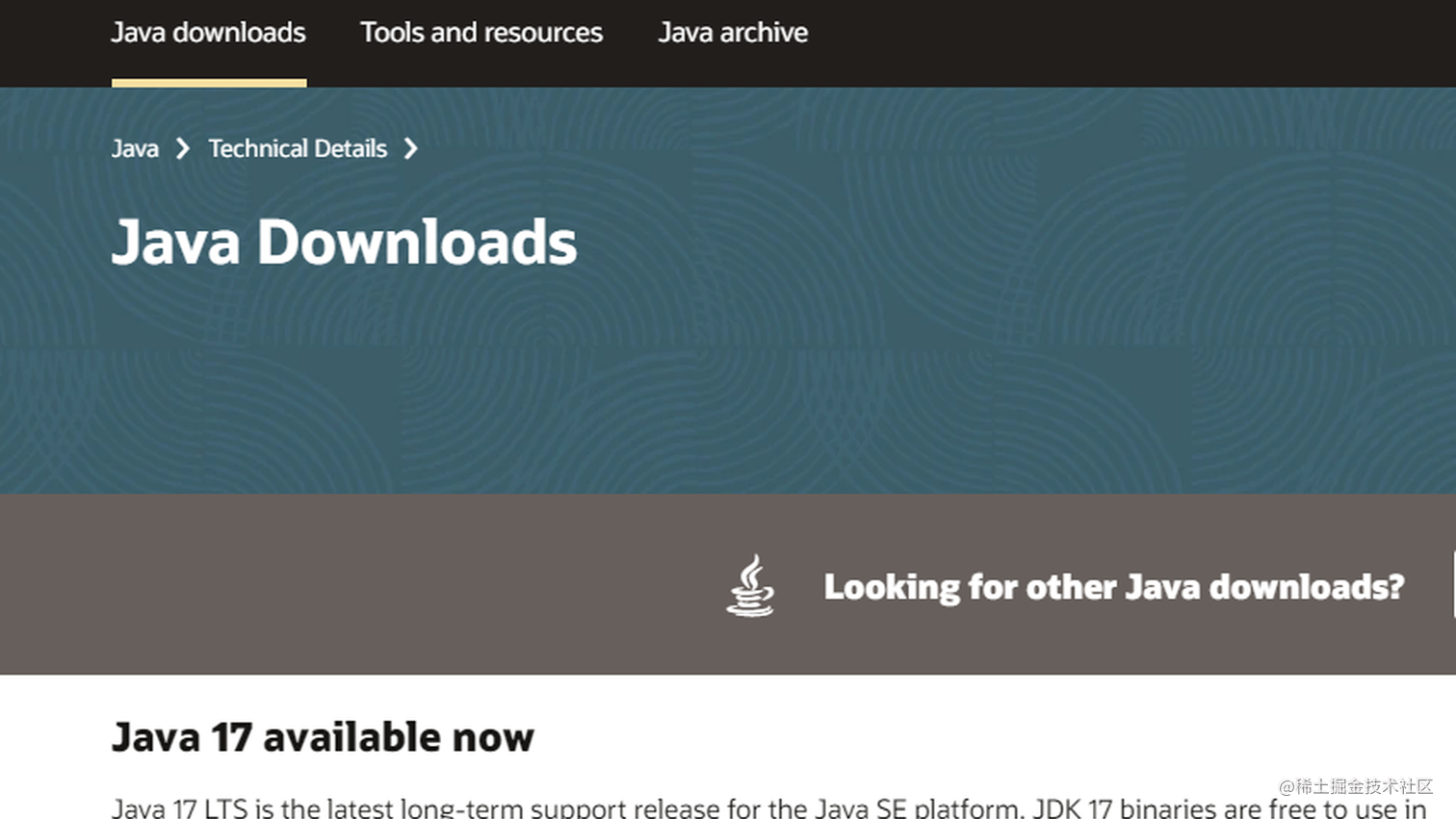Open the Looking for other Java downloads link
This screenshot has height=819, width=1456.
(x=1114, y=586)
